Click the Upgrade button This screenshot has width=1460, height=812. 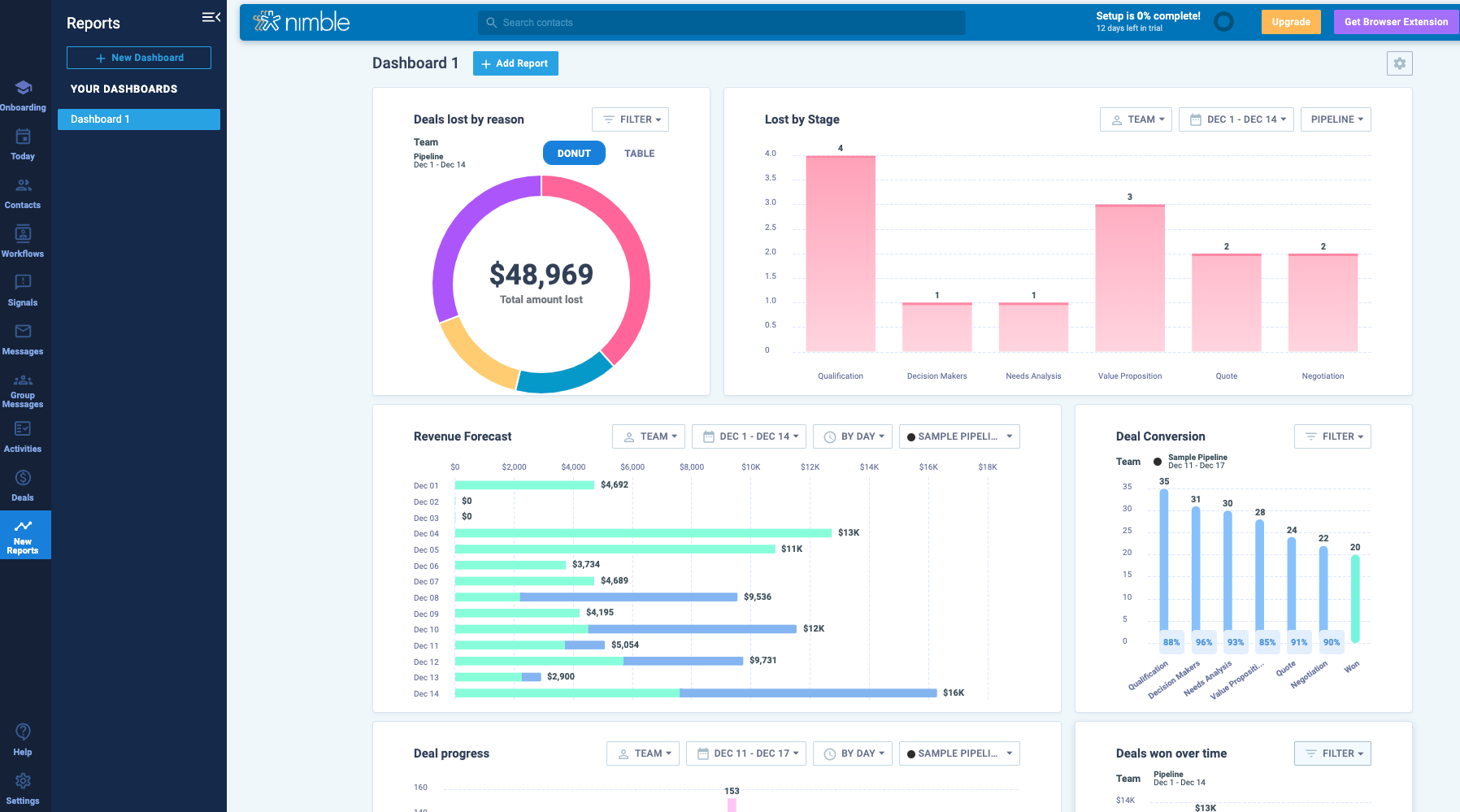1291,22
